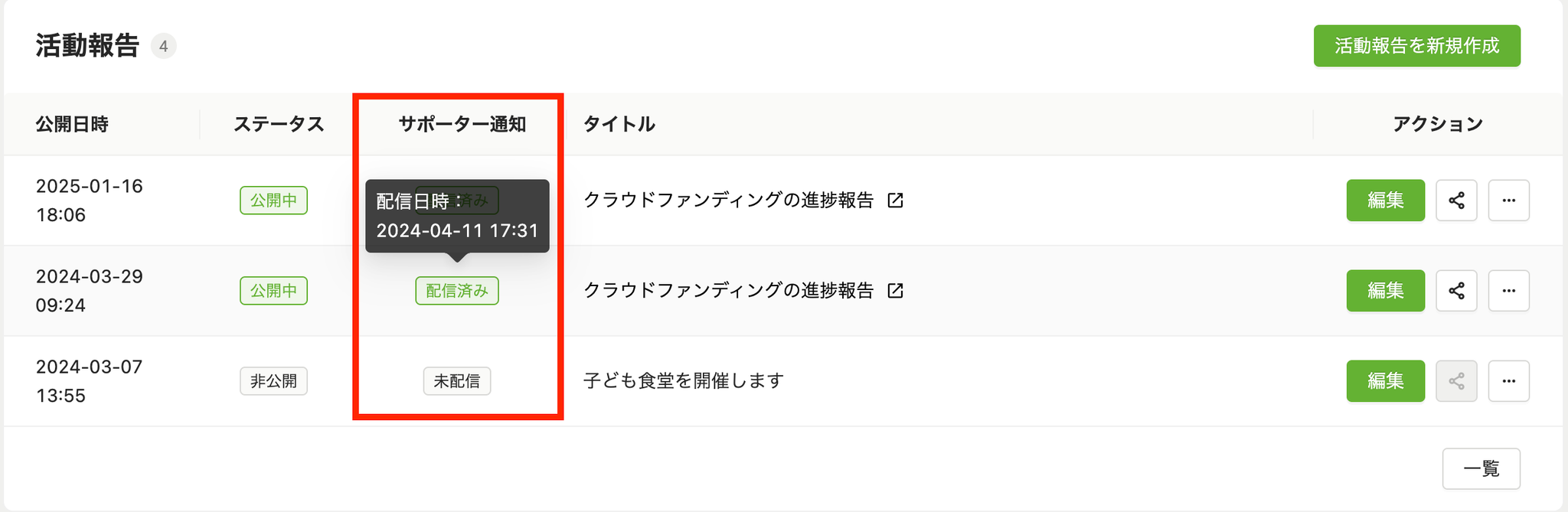Open more actions menu for 子ども食堂を開催します
Image resolution: width=1568 pixels, height=512 pixels.
[1508, 381]
